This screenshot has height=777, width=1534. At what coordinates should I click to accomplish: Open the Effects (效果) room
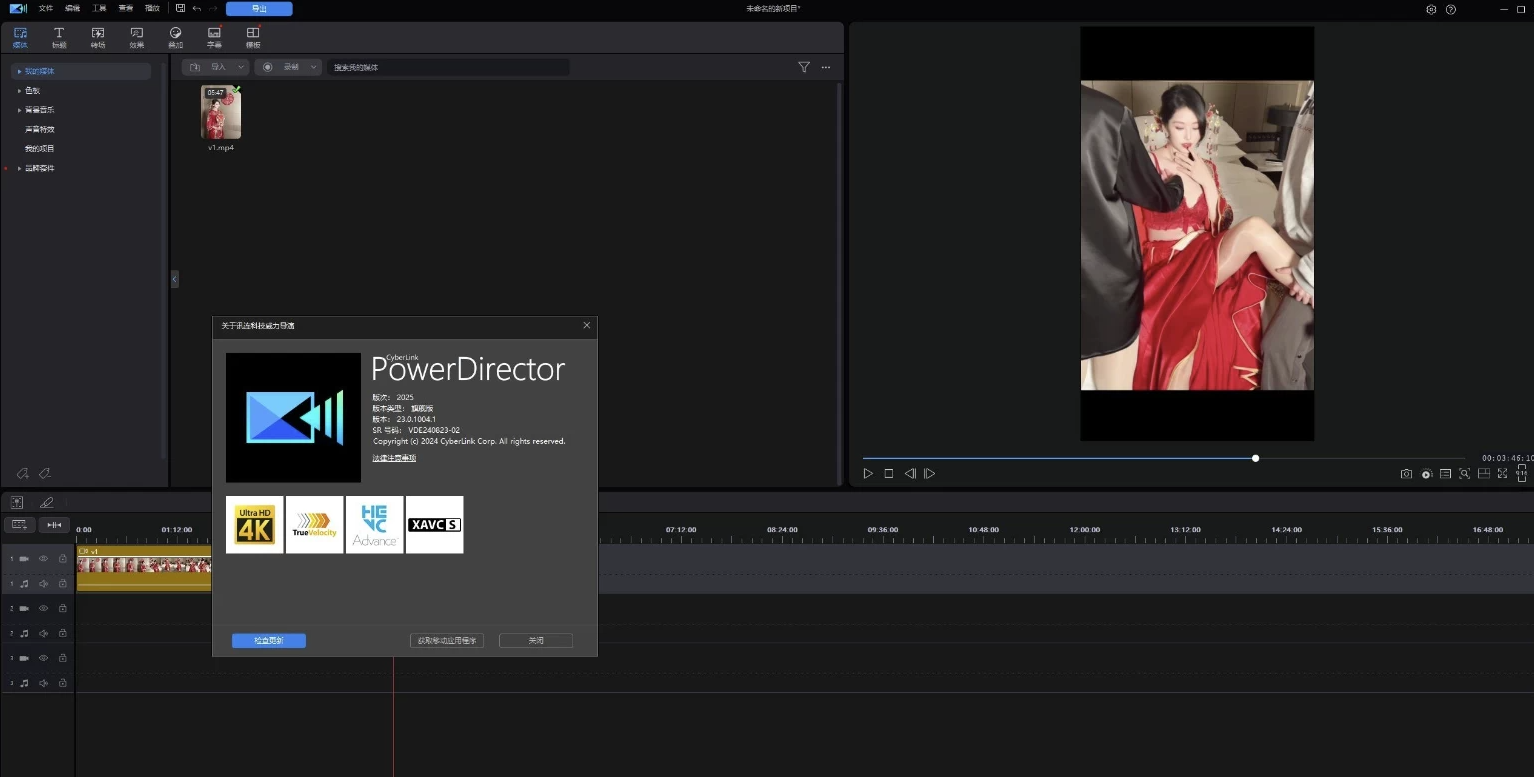tap(136, 36)
